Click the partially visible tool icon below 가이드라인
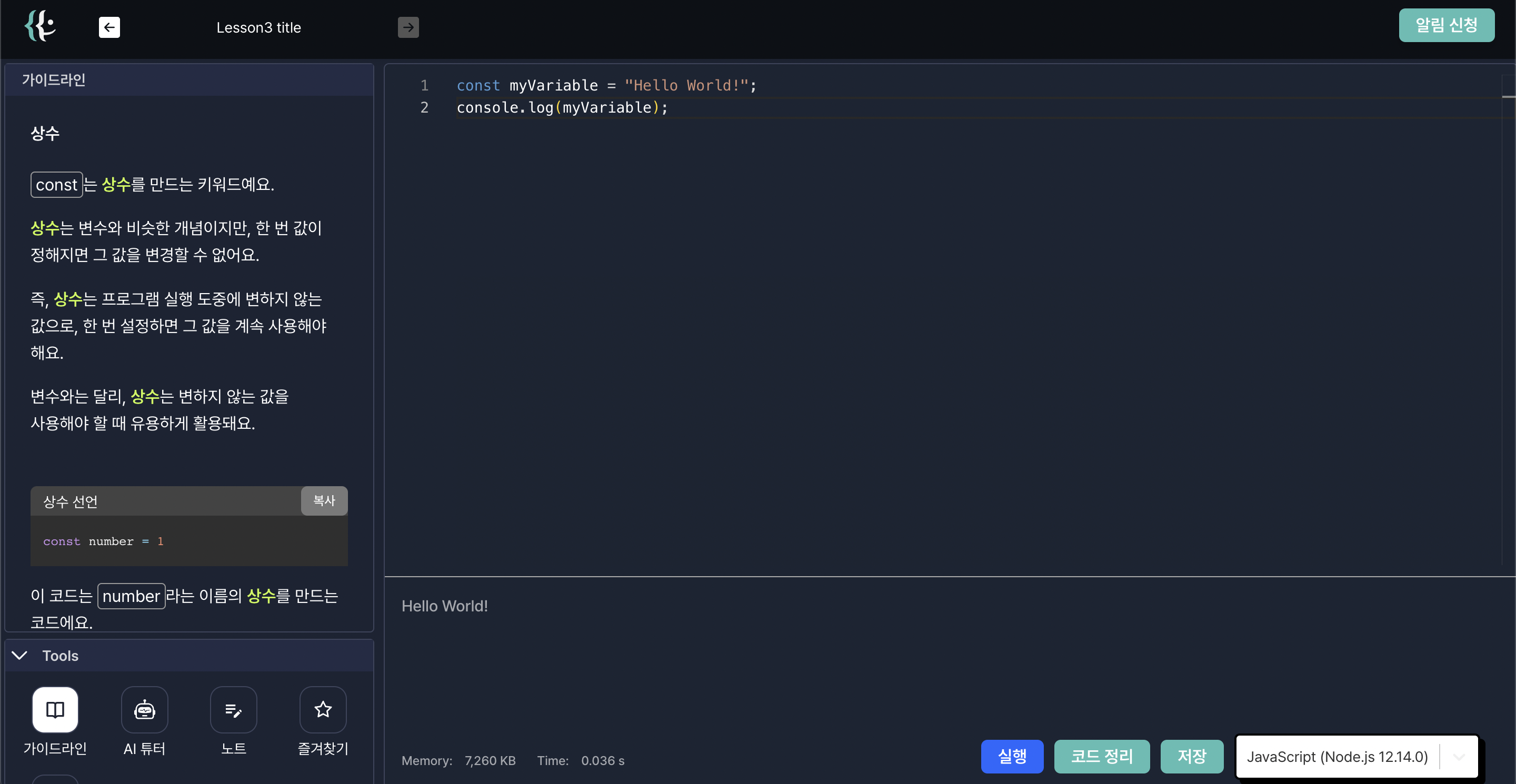 pos(55,779)
